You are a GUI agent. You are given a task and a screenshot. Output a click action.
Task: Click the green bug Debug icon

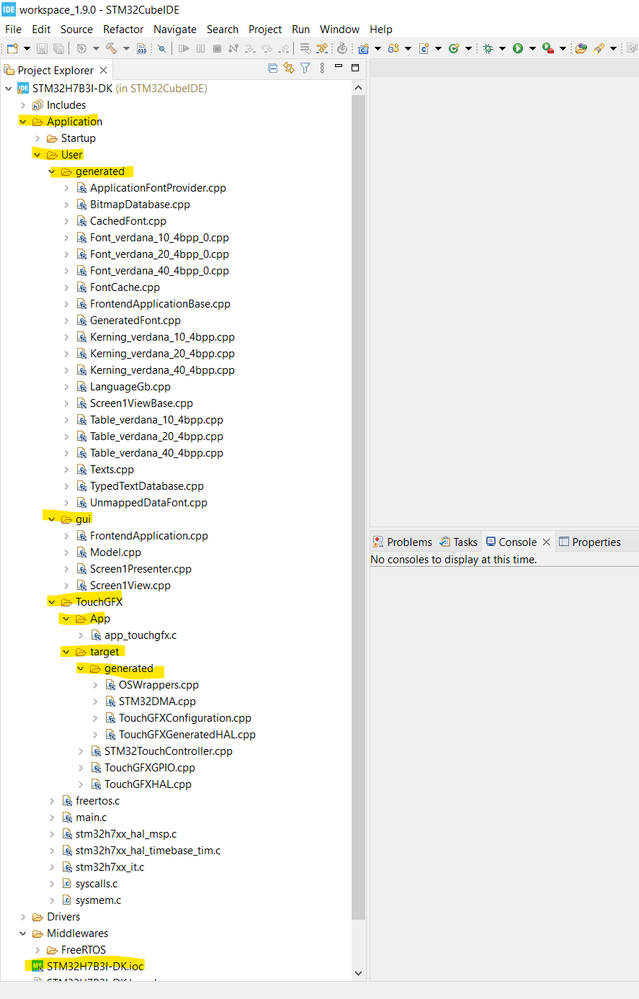[x=489, y=48]
